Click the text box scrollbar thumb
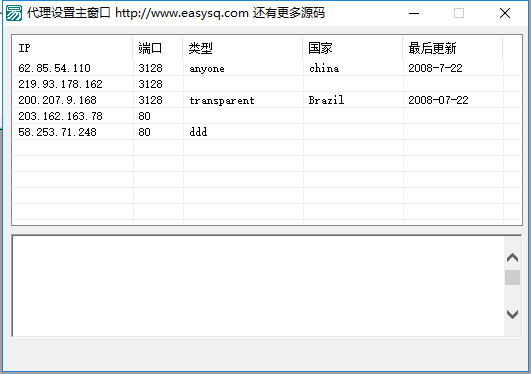 click(512, 277)
